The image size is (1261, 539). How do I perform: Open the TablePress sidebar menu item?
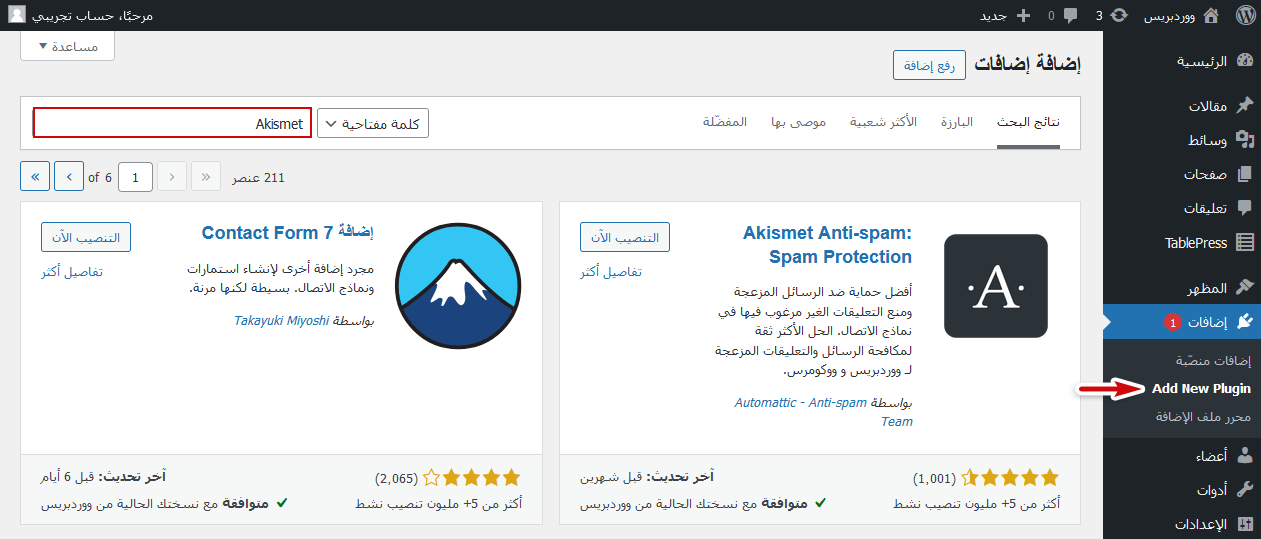coord(1209,242)
